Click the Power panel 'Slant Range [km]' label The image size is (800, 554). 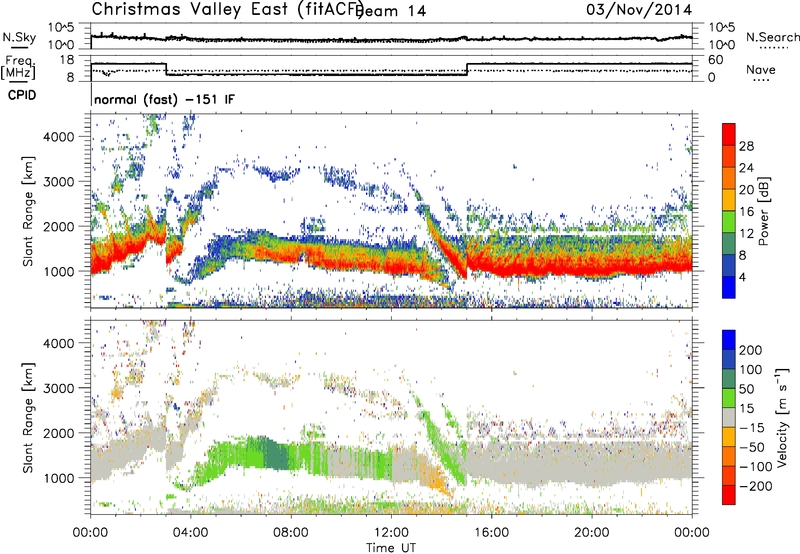pyautogui.click(x=29, y=211)
